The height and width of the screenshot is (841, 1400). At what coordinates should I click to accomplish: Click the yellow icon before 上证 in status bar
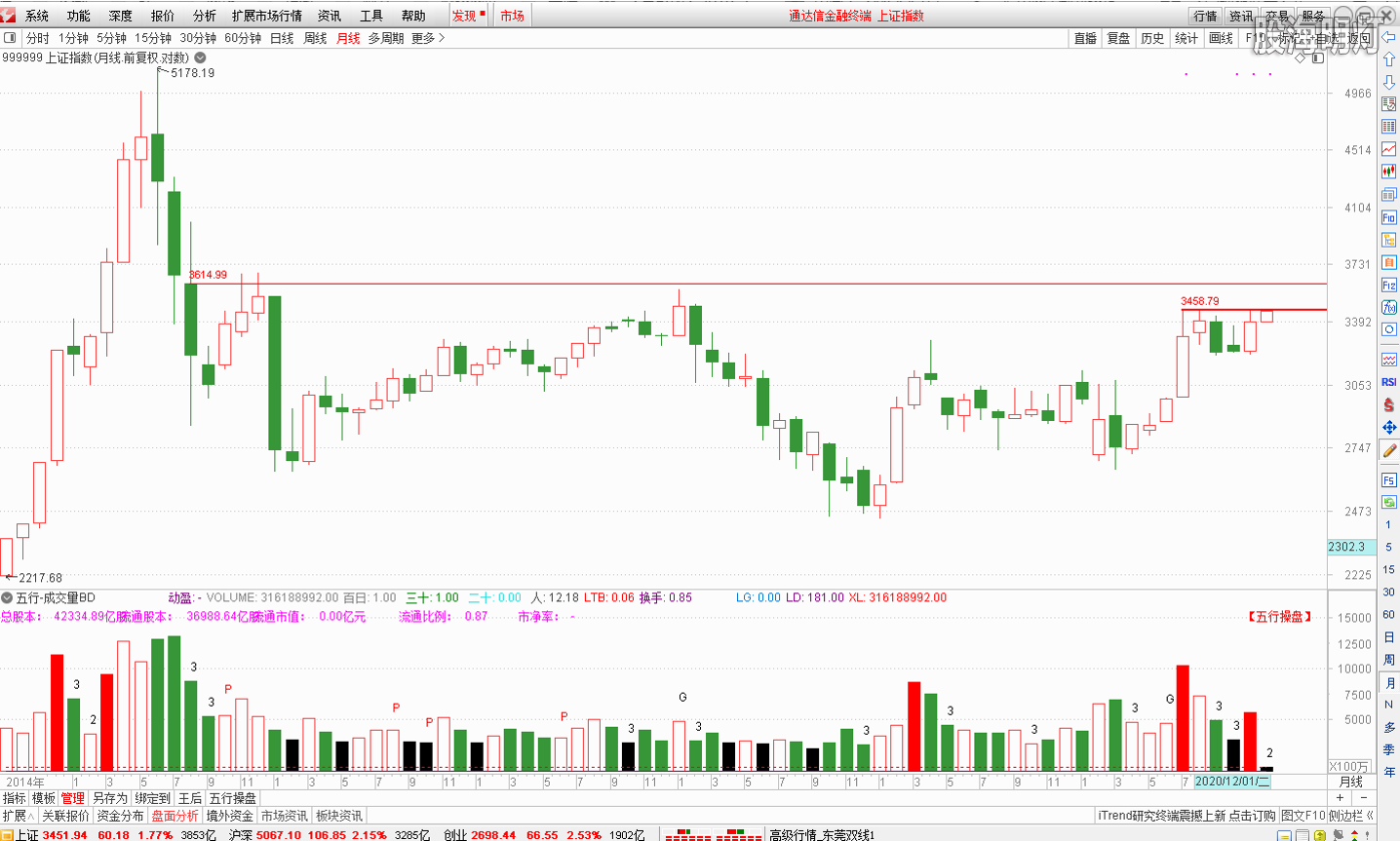coord(7,835)
